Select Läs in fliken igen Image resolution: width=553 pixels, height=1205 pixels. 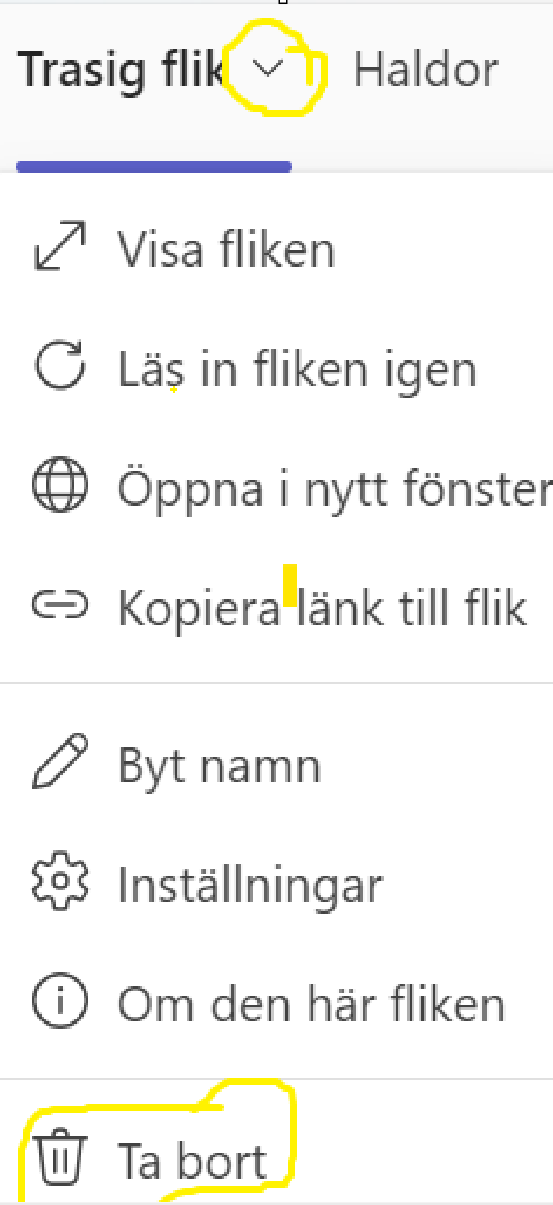pyautogui.click(x=276, y=369)
